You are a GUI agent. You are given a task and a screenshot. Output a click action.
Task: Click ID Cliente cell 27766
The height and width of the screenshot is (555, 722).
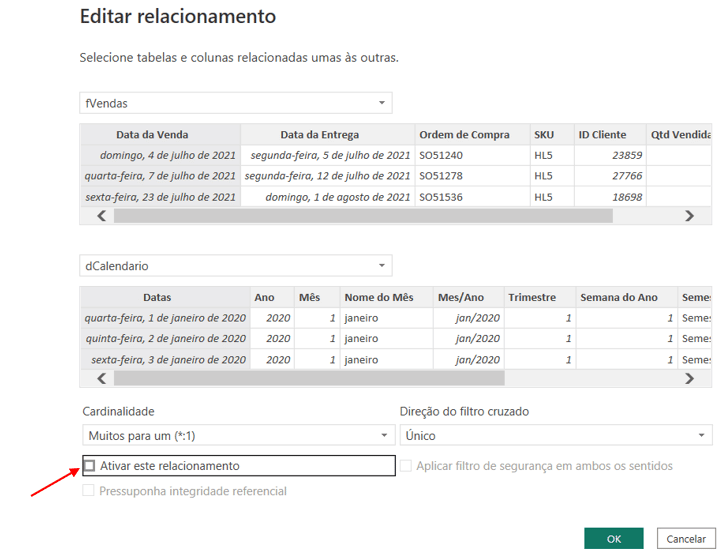tap(610, 176)
